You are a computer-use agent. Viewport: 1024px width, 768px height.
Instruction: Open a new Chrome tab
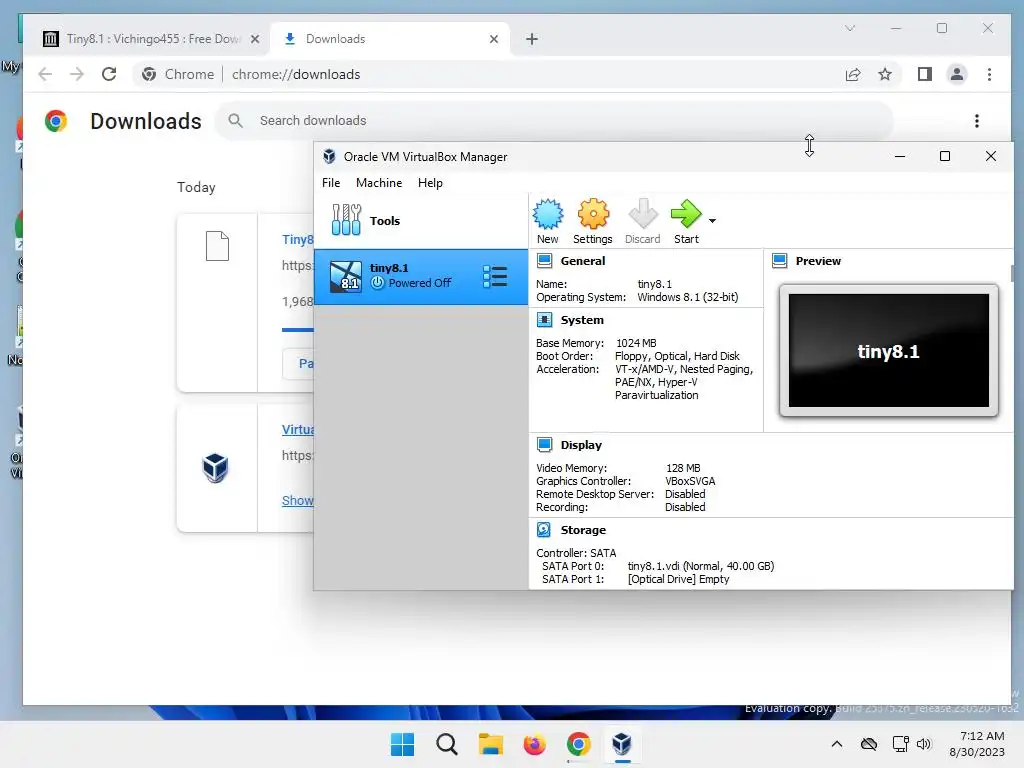(532, 39)
